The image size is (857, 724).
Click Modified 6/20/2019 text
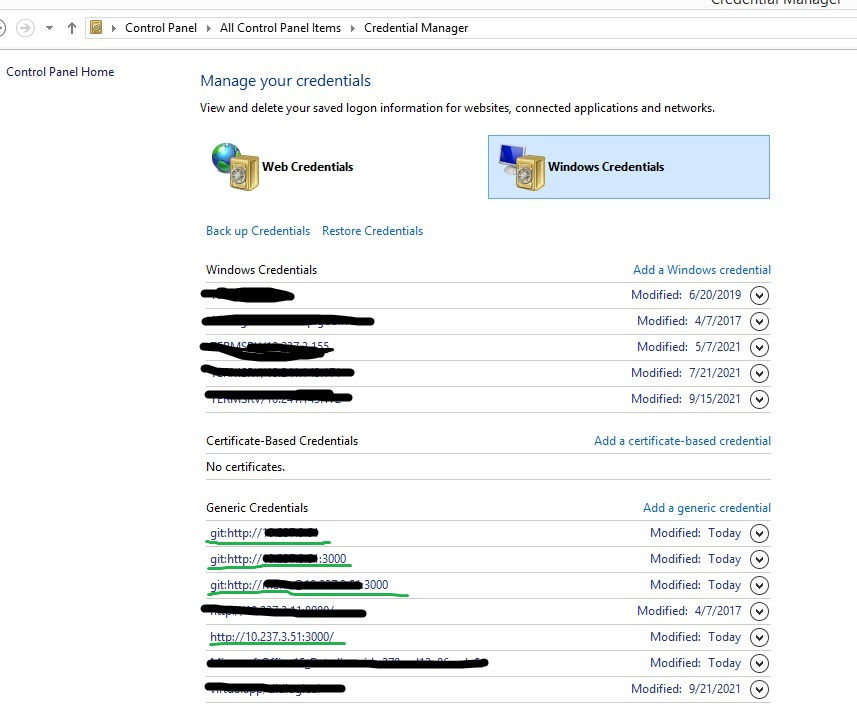point(686,295)
